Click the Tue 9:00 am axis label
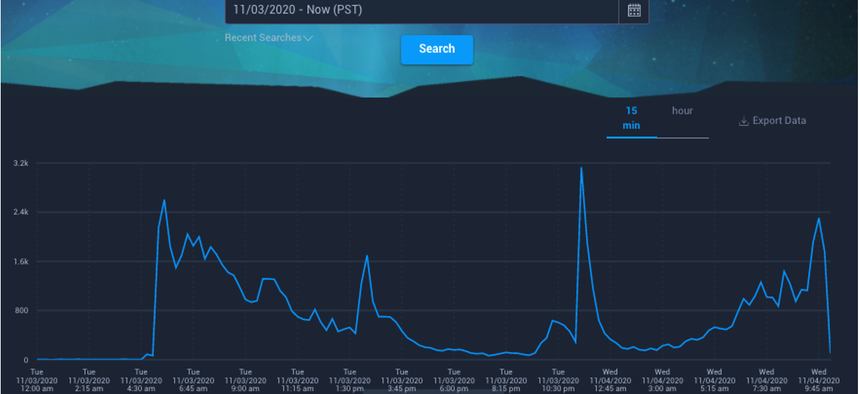The width and height of the screenshot is (860, 394). tap(245, 381)
